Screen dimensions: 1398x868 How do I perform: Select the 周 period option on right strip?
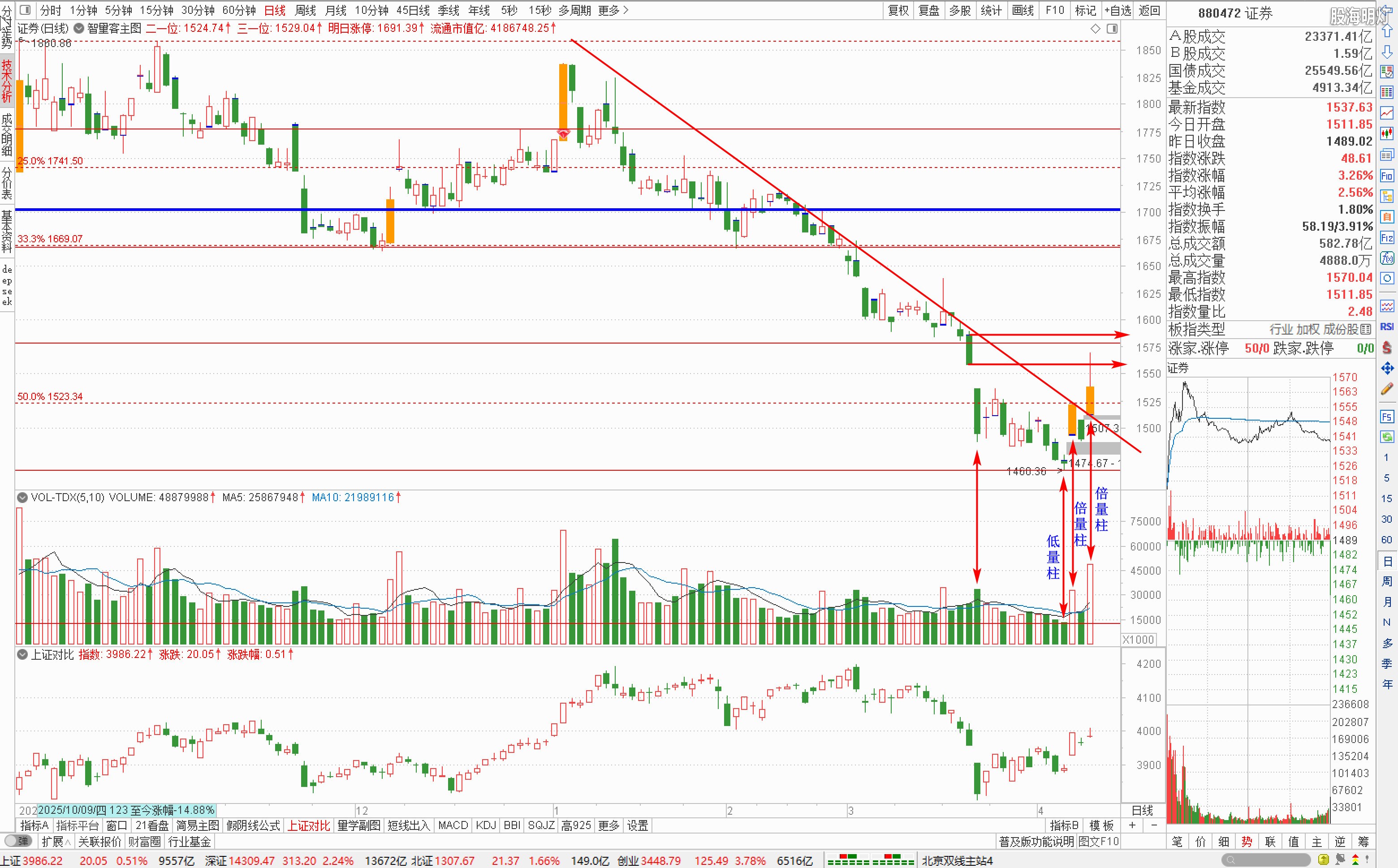point(1387,581)
